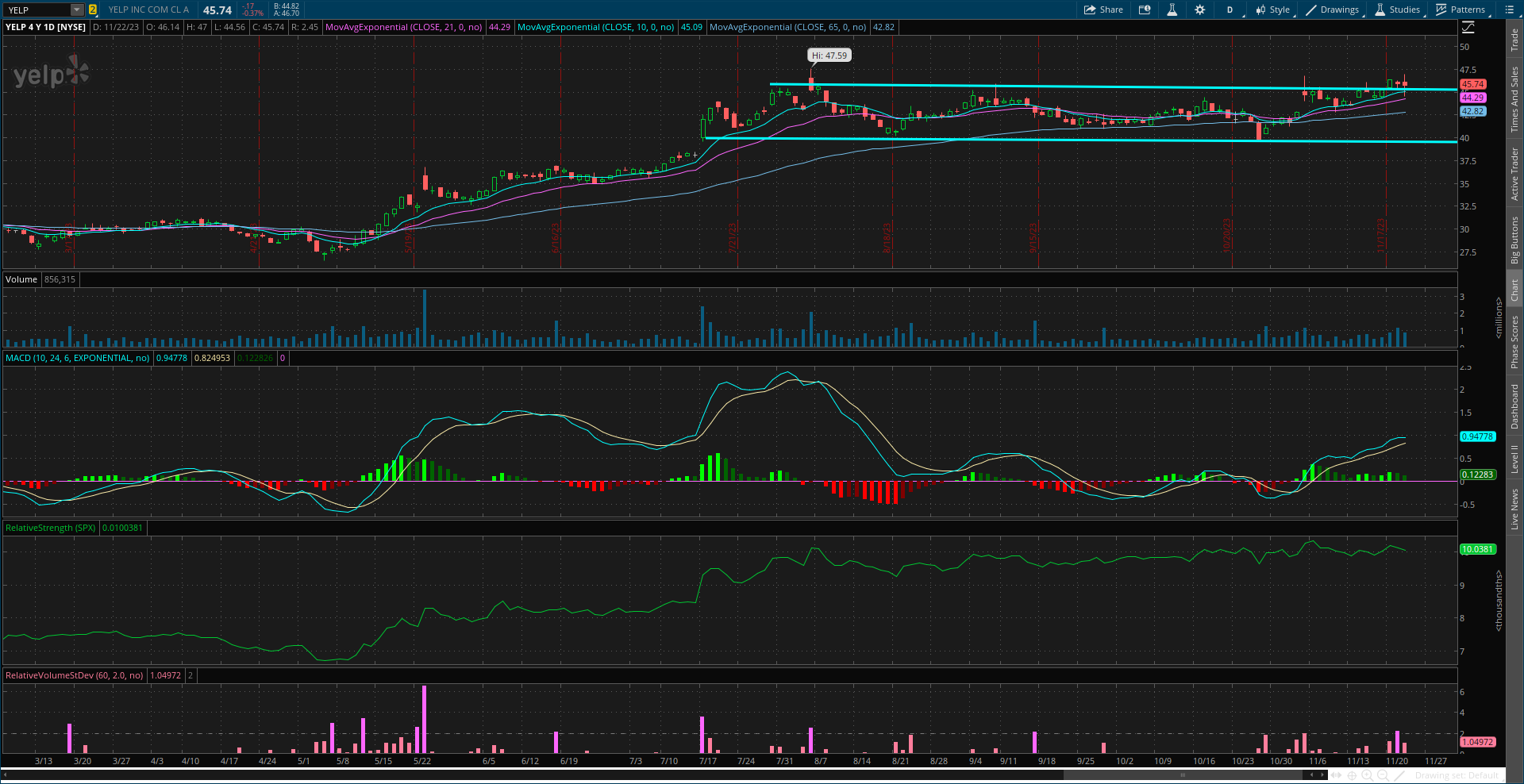Click the flask Edit Studies icon

tap(1172, 10)
